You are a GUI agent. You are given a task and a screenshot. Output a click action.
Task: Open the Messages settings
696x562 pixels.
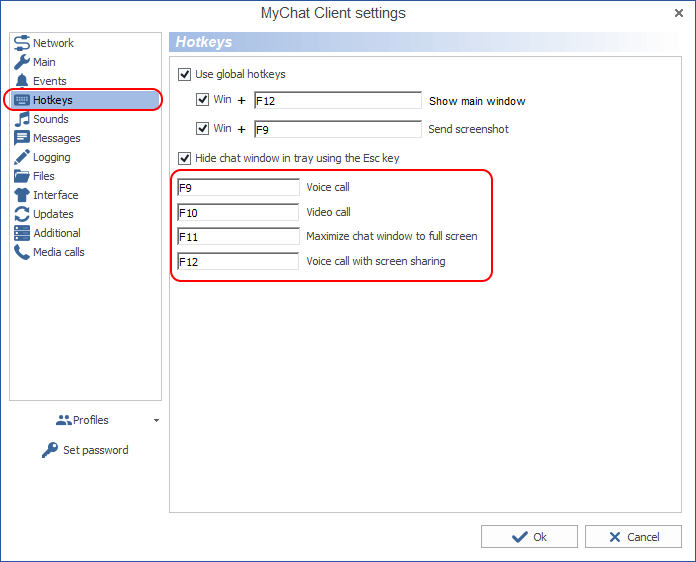(57, 138)
